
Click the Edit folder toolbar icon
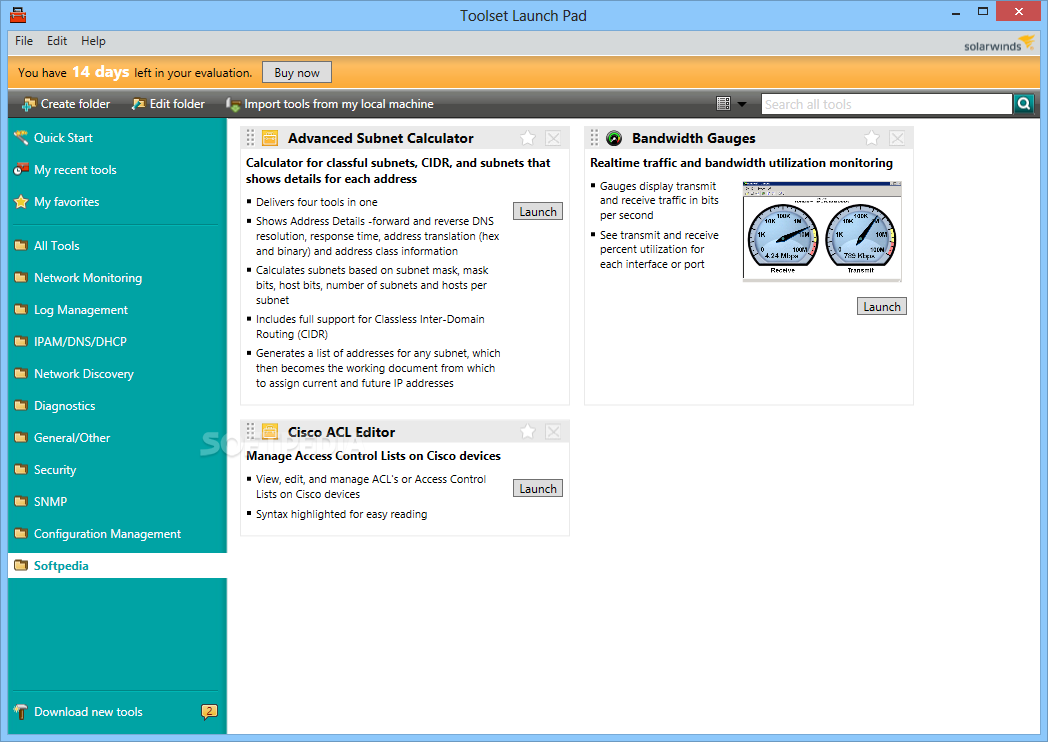pyautogui.click(x=138, y=104)
